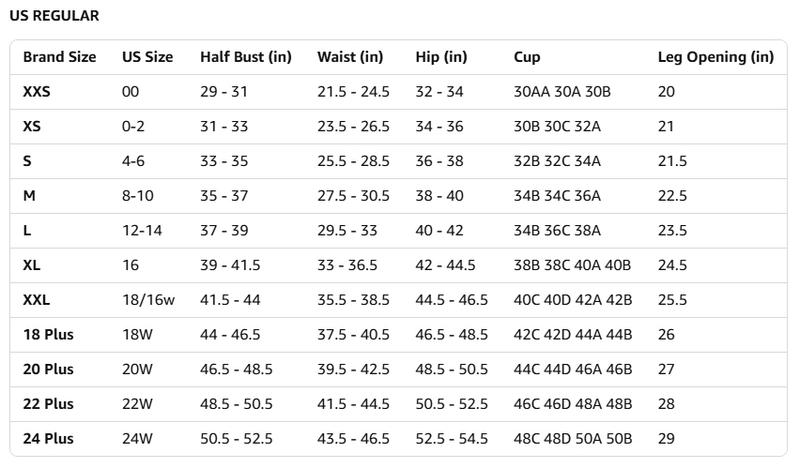Click the Half Bust (in) column header
Viewport: 800px width, 468px height.
246,57
